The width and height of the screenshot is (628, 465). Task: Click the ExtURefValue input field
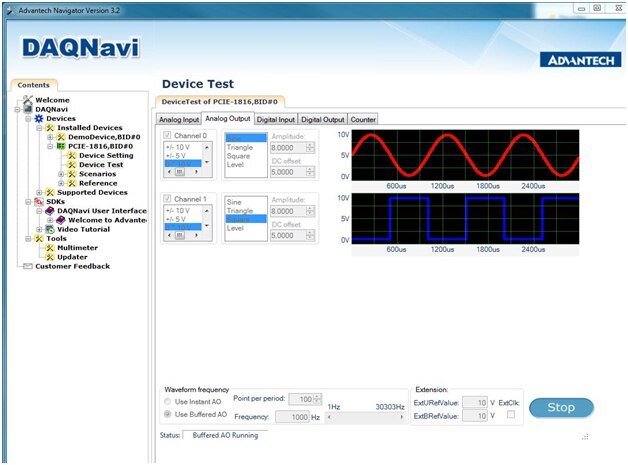475,402
